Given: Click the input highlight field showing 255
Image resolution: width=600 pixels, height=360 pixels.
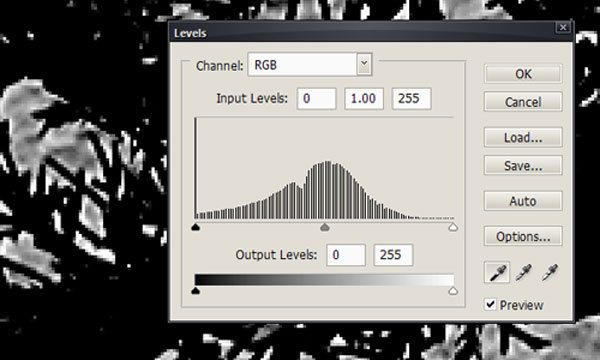Looking at the screenshot, I should (411, 99).
